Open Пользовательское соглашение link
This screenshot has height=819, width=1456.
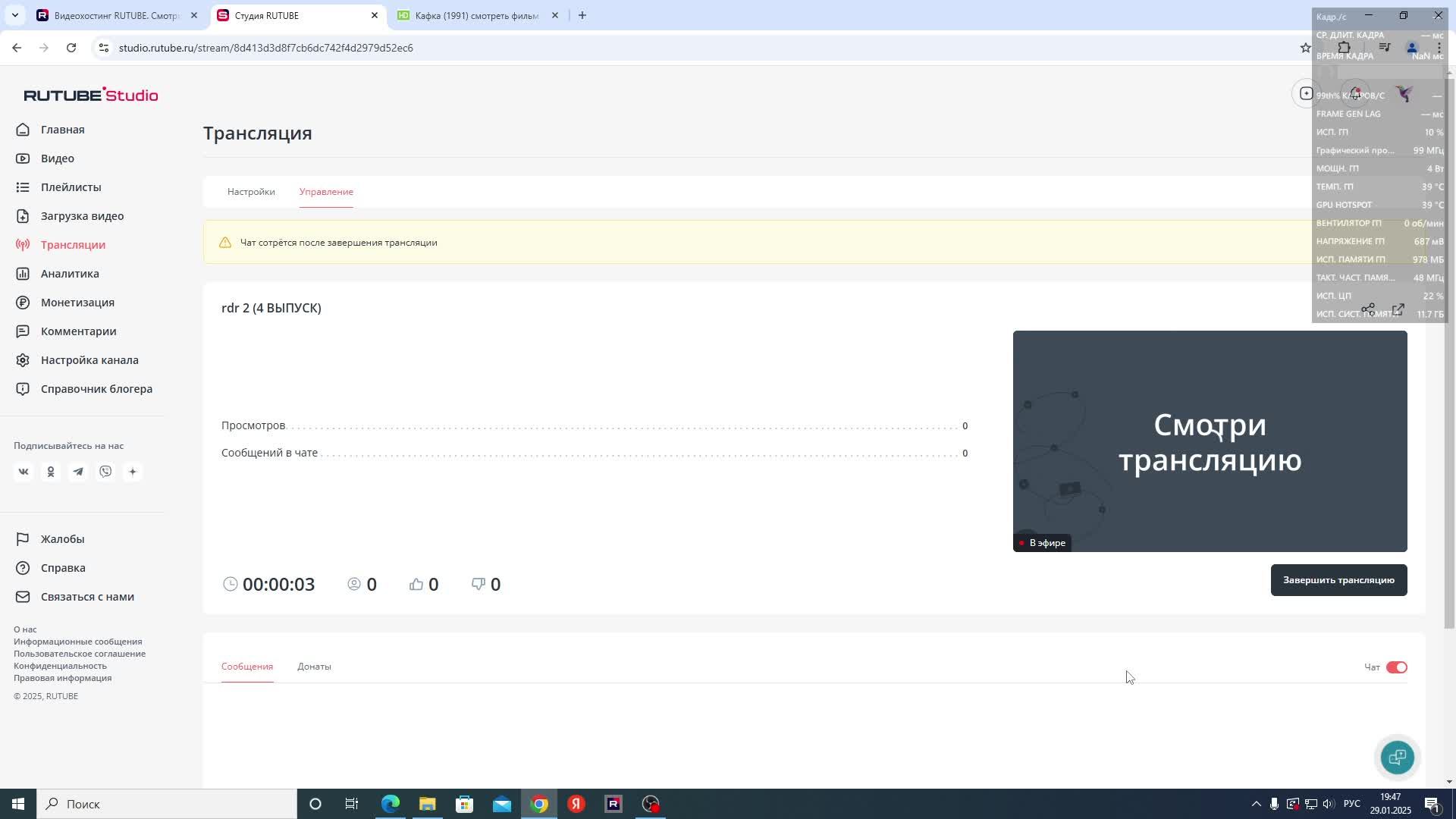pos(80,654)
